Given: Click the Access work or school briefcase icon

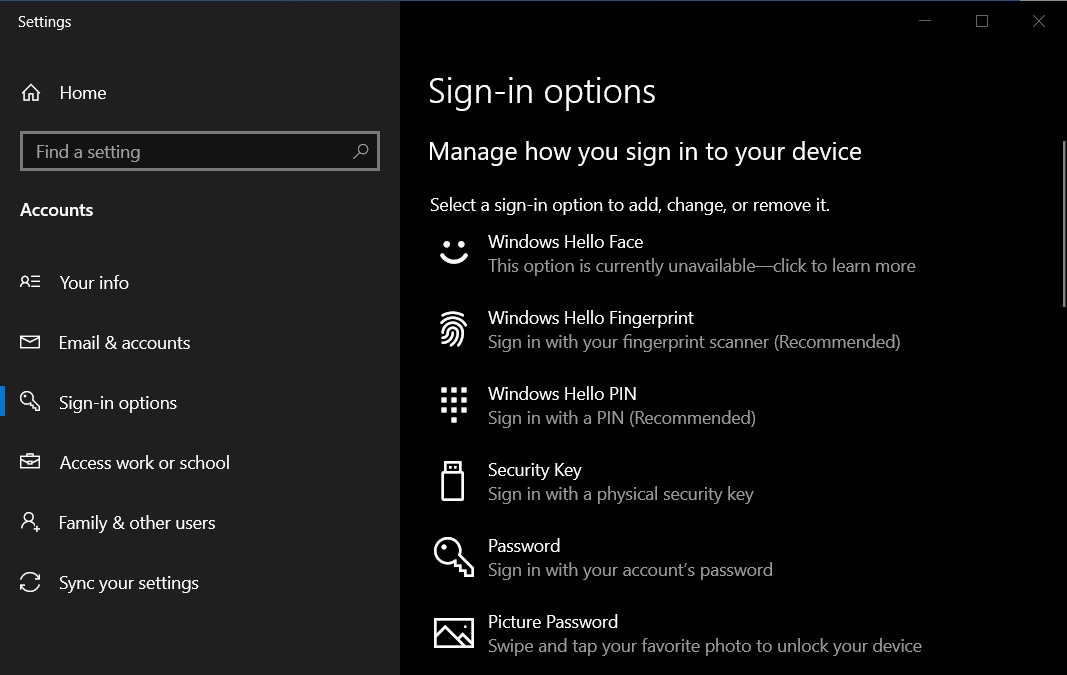Looking at the screenshot, I should click(x=30, y=461).
